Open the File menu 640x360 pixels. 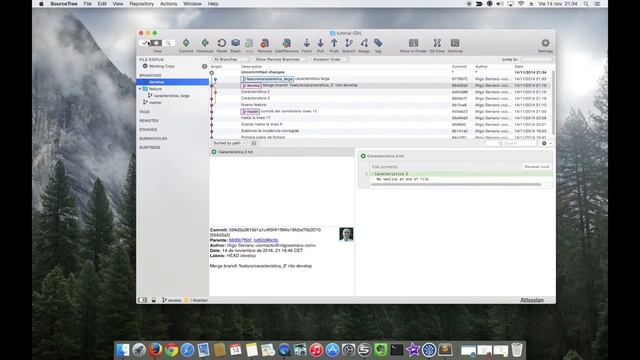click(88, 4)
